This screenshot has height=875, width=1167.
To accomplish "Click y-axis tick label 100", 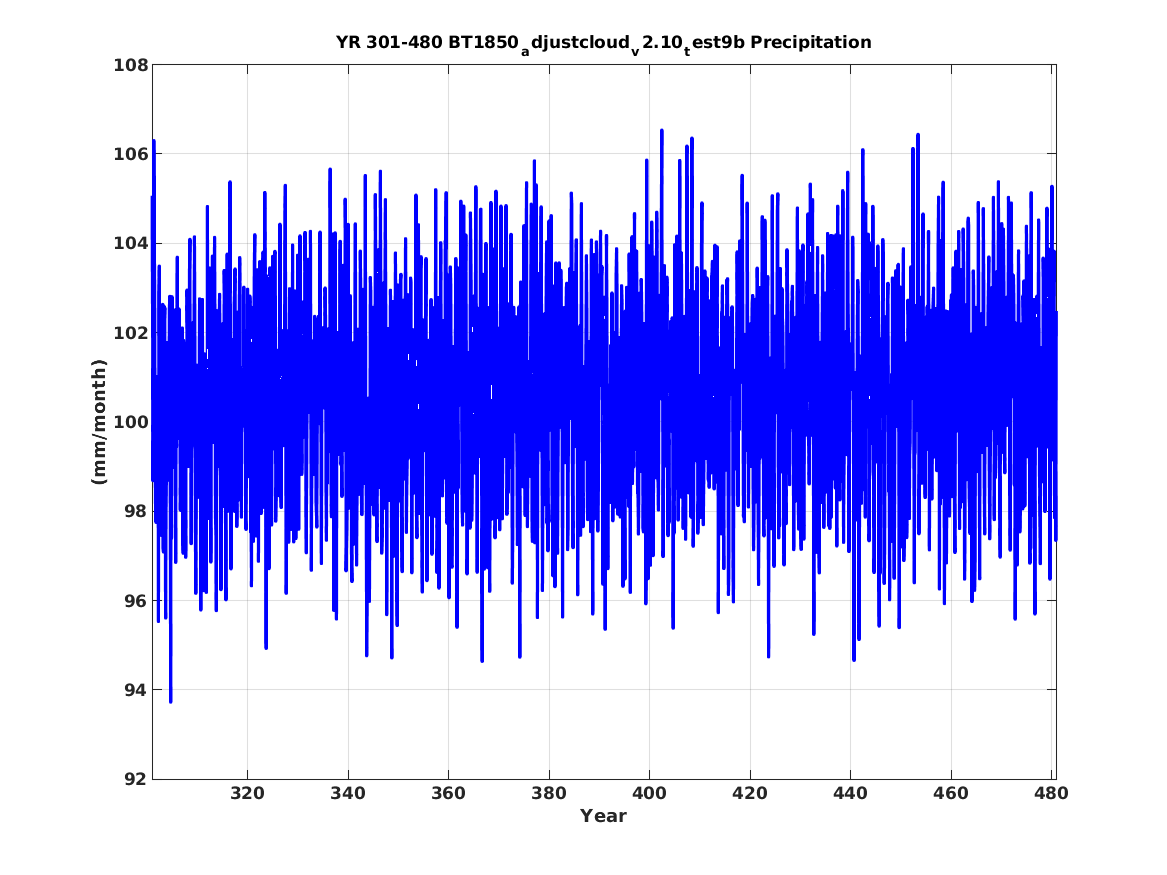I will (130, 422).
